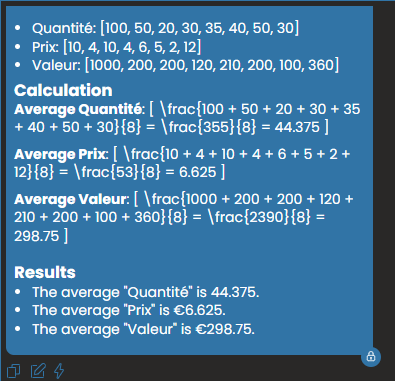Click the \frac{2390}{8} expression text
The height and width of the screenshot is (381, 395).
click(x=259, y=217)
